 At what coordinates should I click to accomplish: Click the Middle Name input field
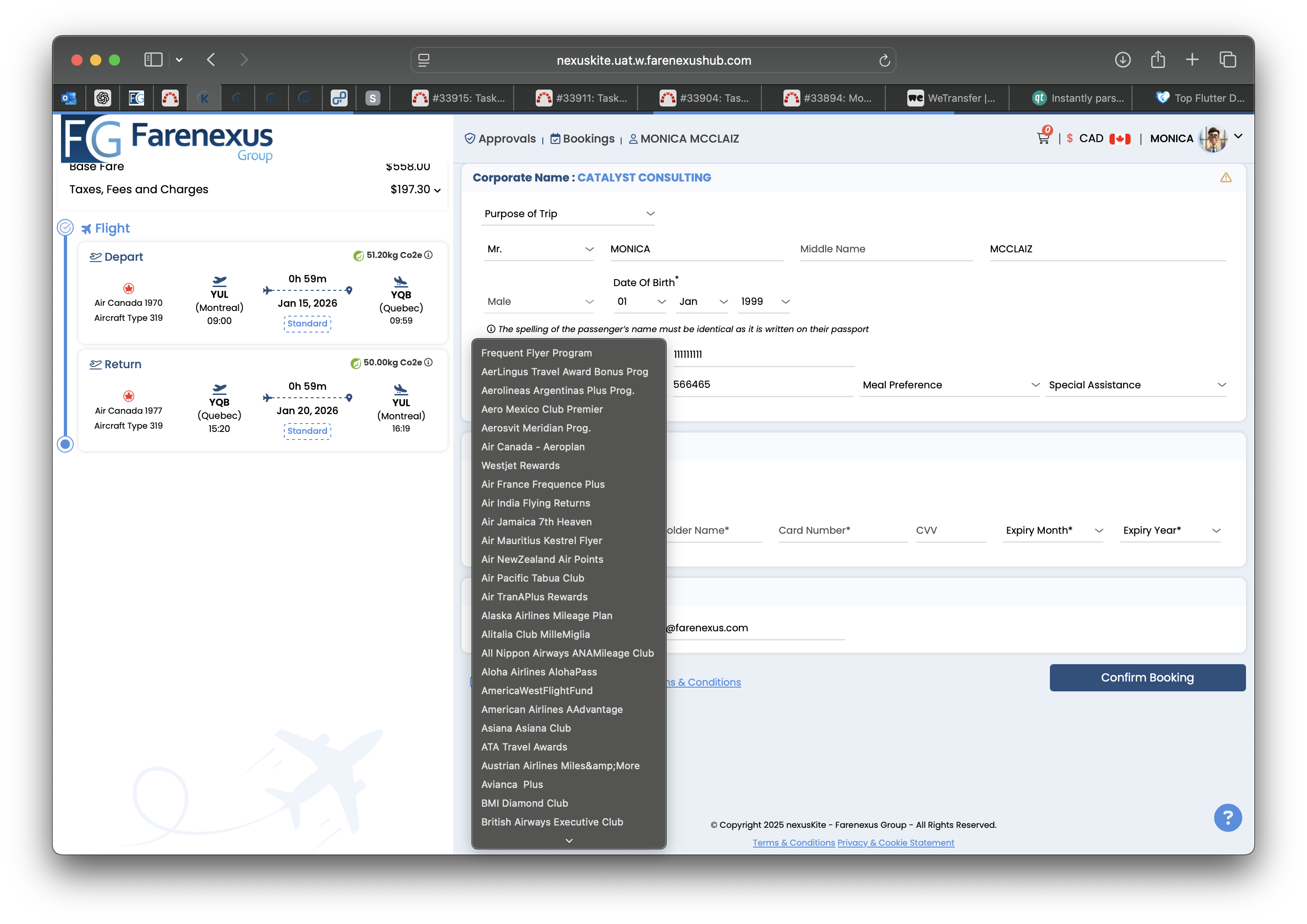coord(886,249)
